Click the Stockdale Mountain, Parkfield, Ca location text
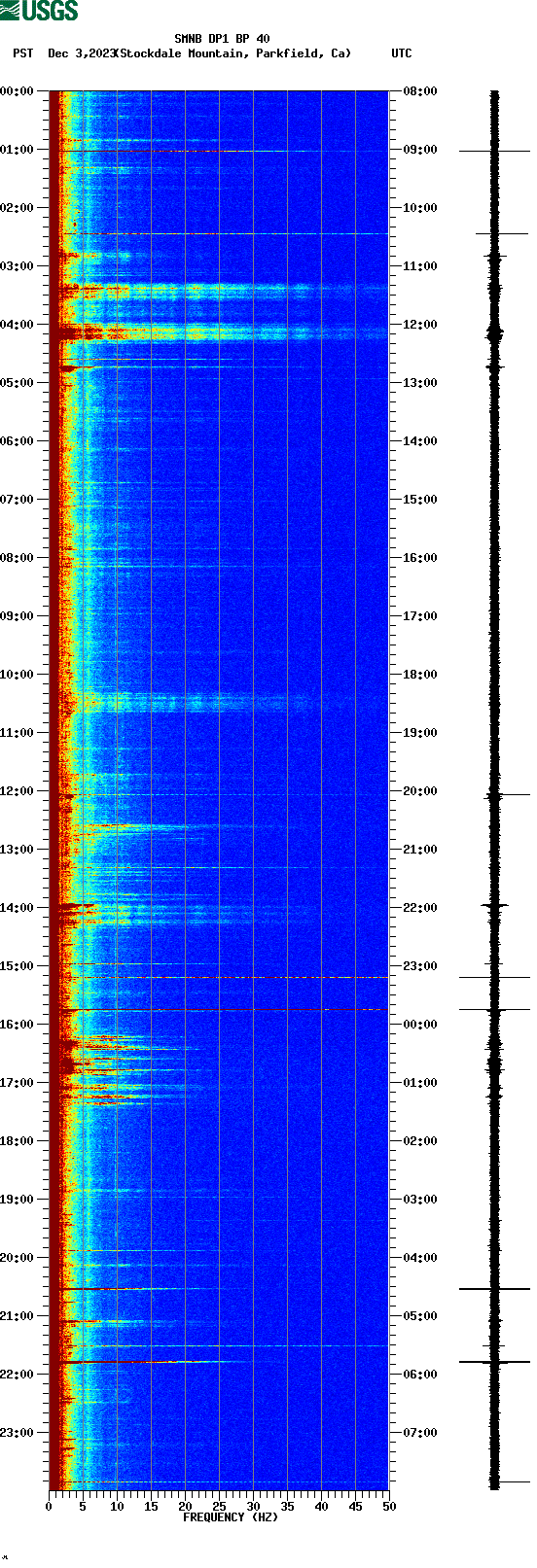This screenshot has width=537, height=1568. pos(233,53)
